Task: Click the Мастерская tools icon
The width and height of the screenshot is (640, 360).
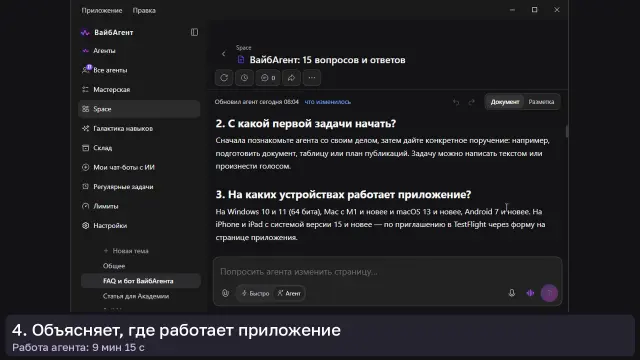Action: click(85, 89)
